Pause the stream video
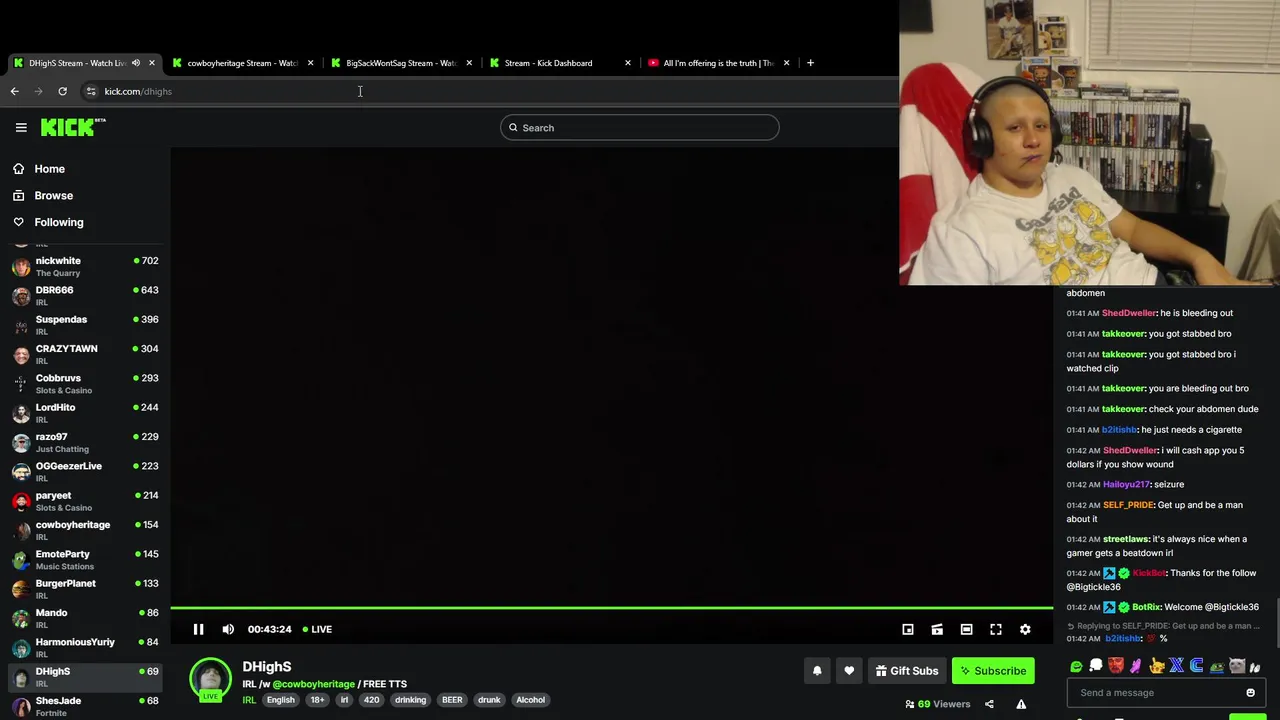This screenshot has height=720, width=1280. point(198,629)
